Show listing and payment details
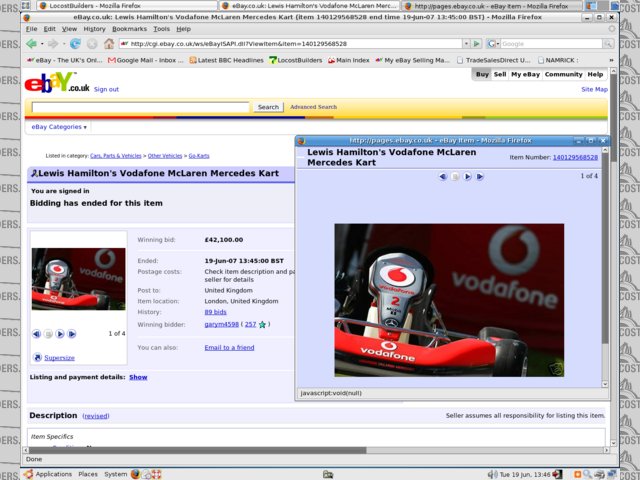The width and height of the screenshot is (640, 480). [x=138, y=377]
